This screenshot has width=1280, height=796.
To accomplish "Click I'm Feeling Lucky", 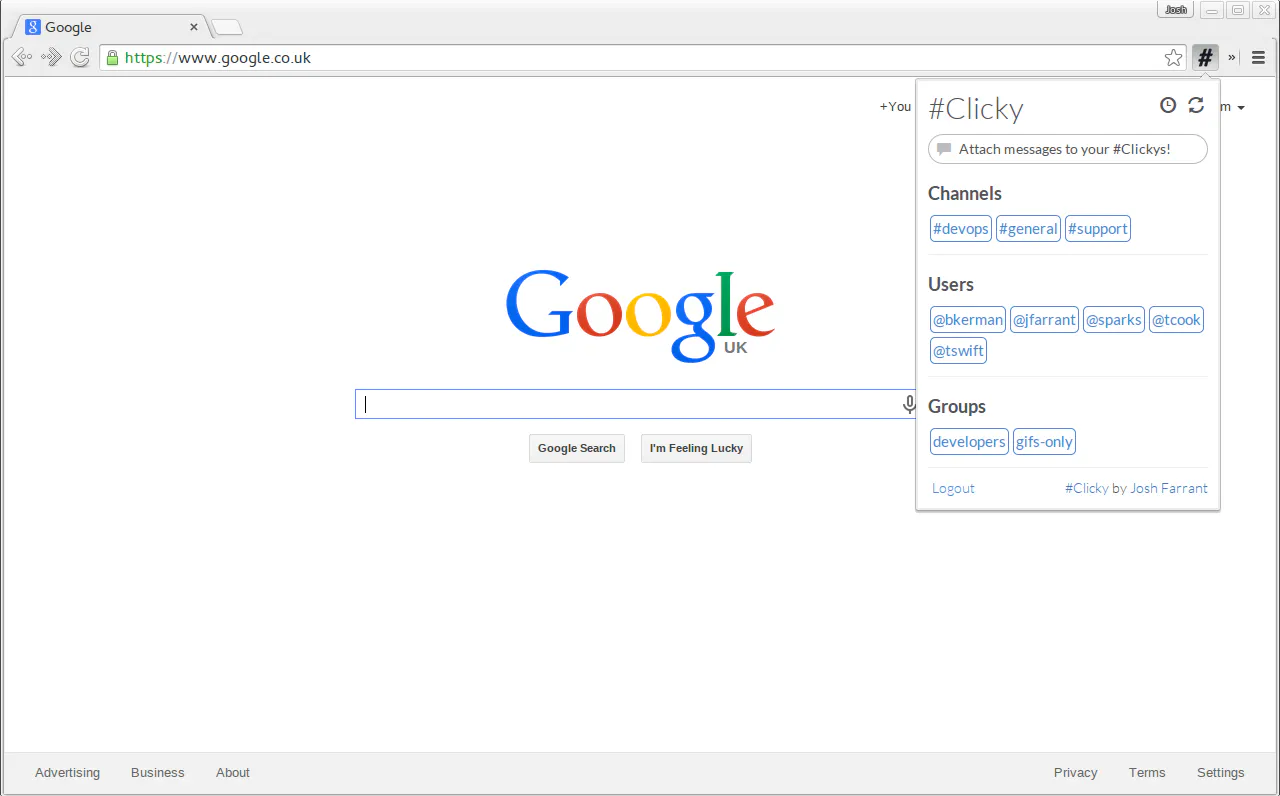I will tap(696, 448).
